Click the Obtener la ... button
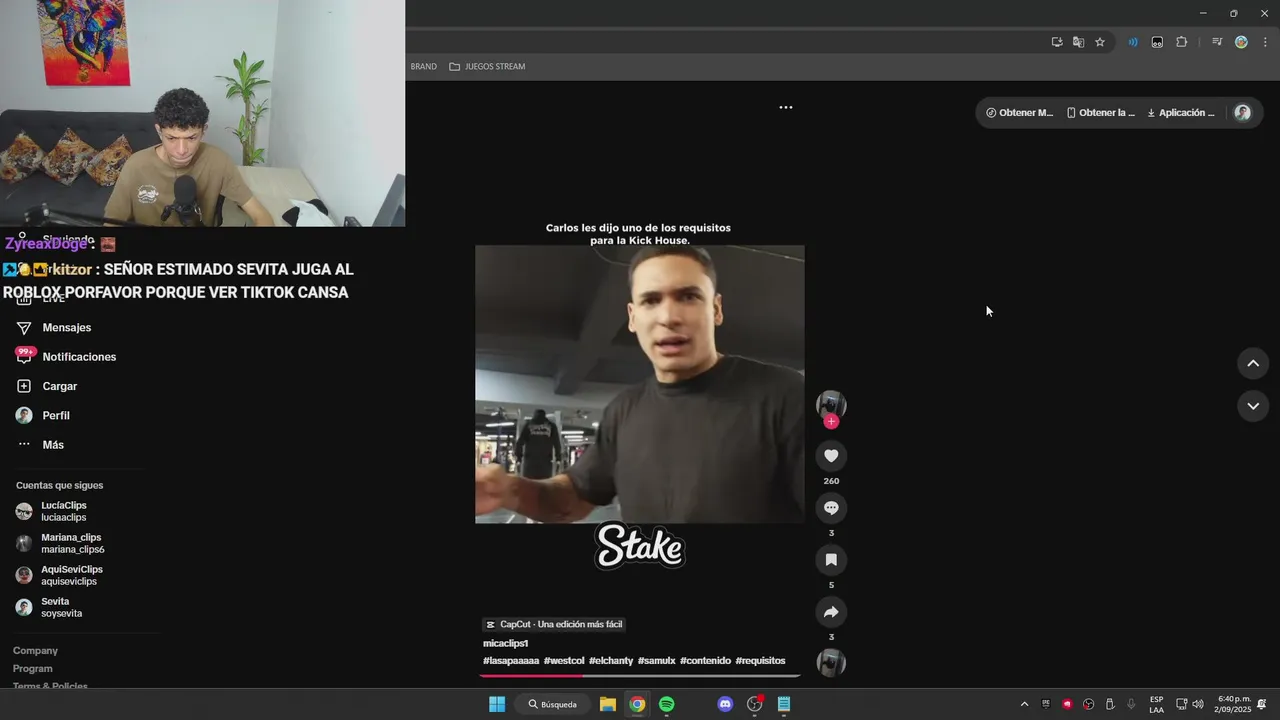1280x720 pixels. point(1101,113)
